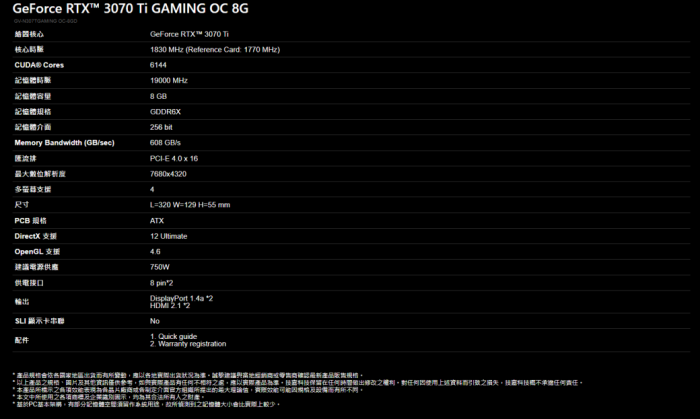Image resolution: width=700 pixels, height=419 pixels.
Task: Click the '750W' recommended PSU value
Action: click(x=160, y=267)
